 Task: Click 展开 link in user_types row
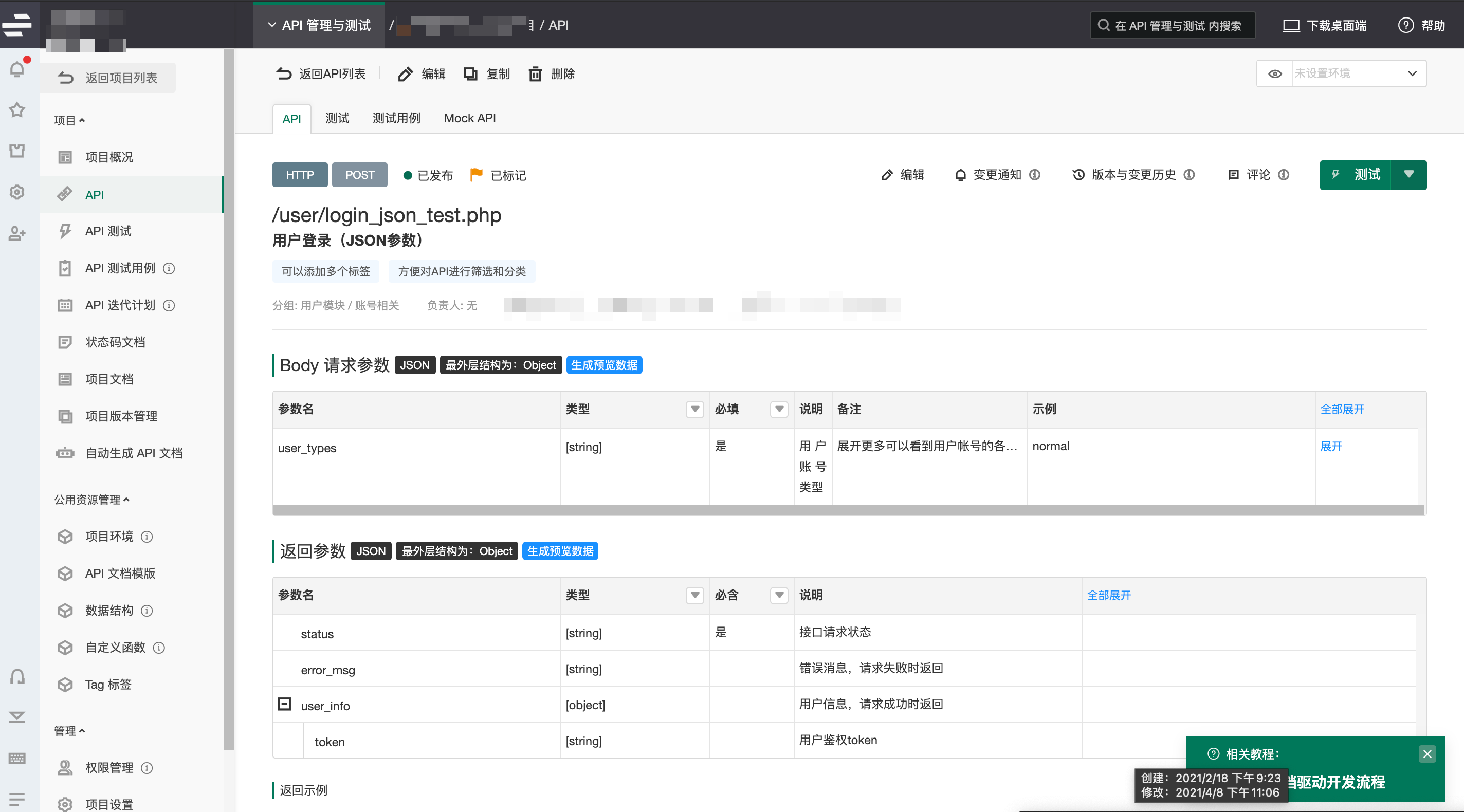pos(1331,446)
